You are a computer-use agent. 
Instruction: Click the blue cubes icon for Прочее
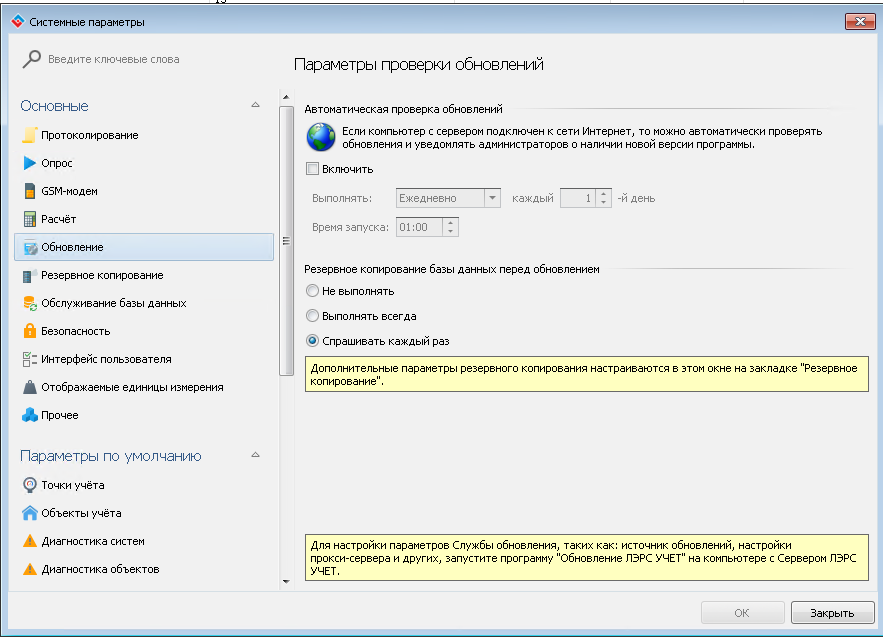coord(30,415)
